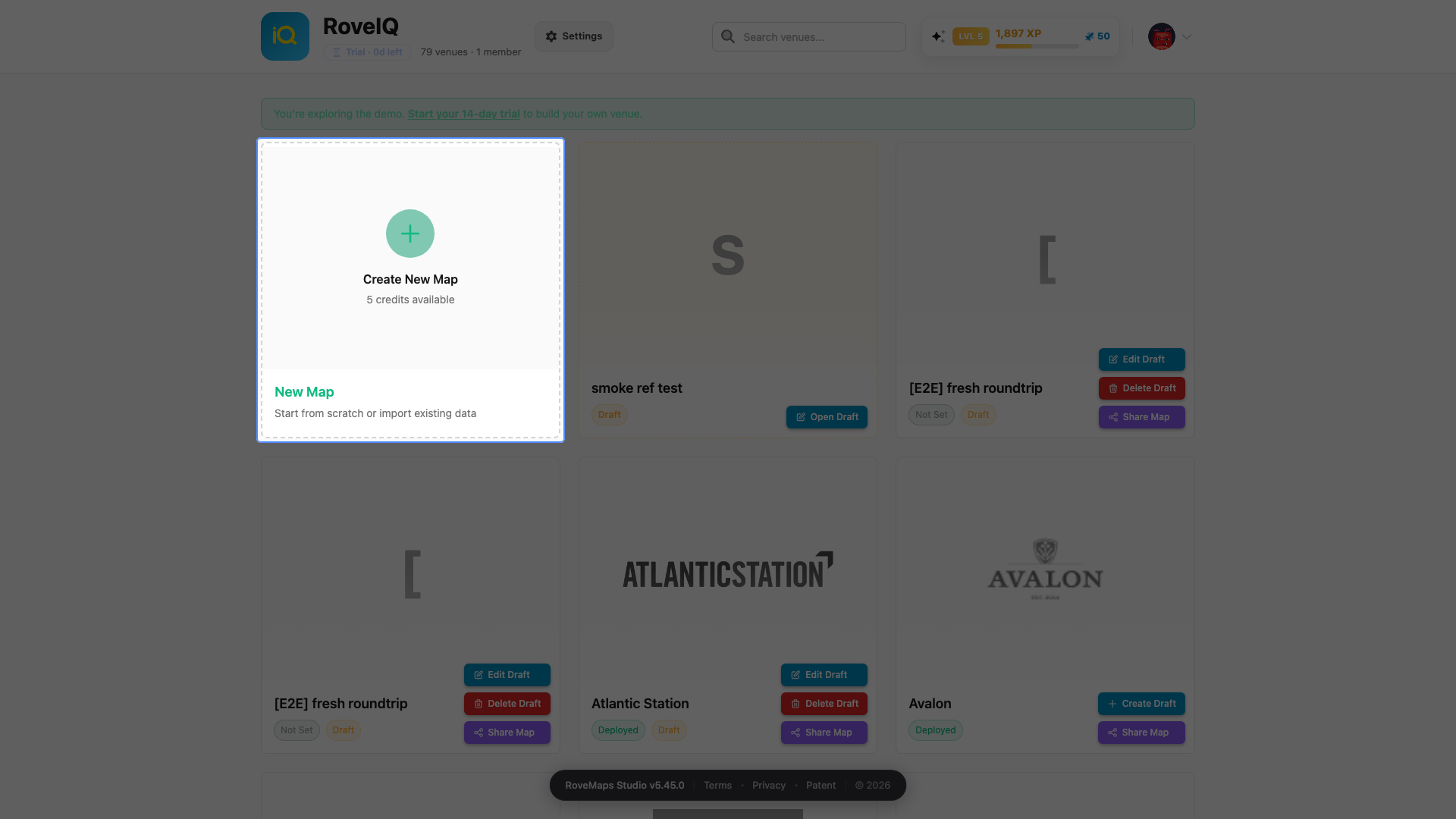Click the search magnifier icon
This screenshot has height=819, width=1456.
click(728, 36)
